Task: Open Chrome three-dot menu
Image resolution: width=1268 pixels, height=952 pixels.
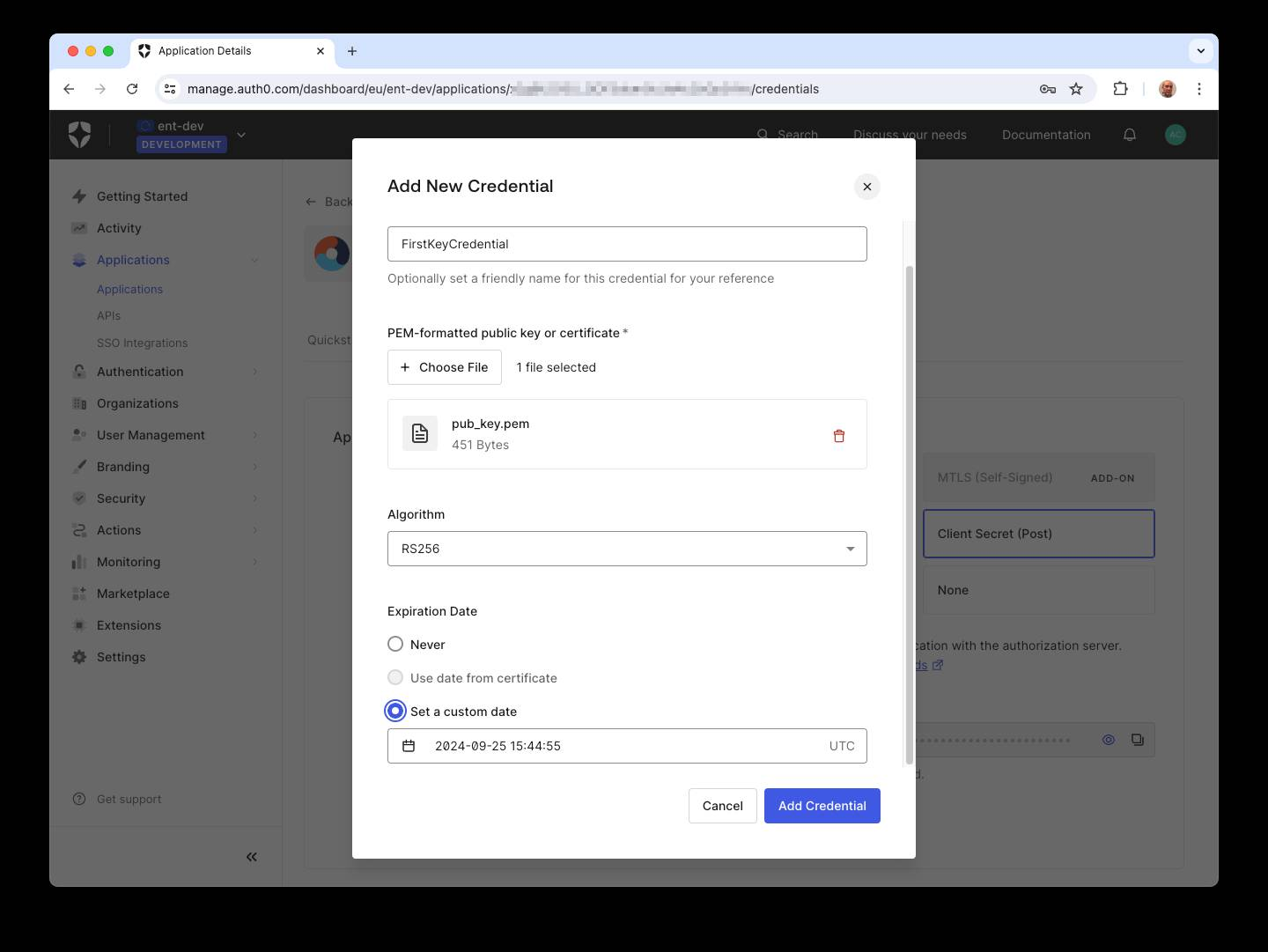Action: [1199, 89]
